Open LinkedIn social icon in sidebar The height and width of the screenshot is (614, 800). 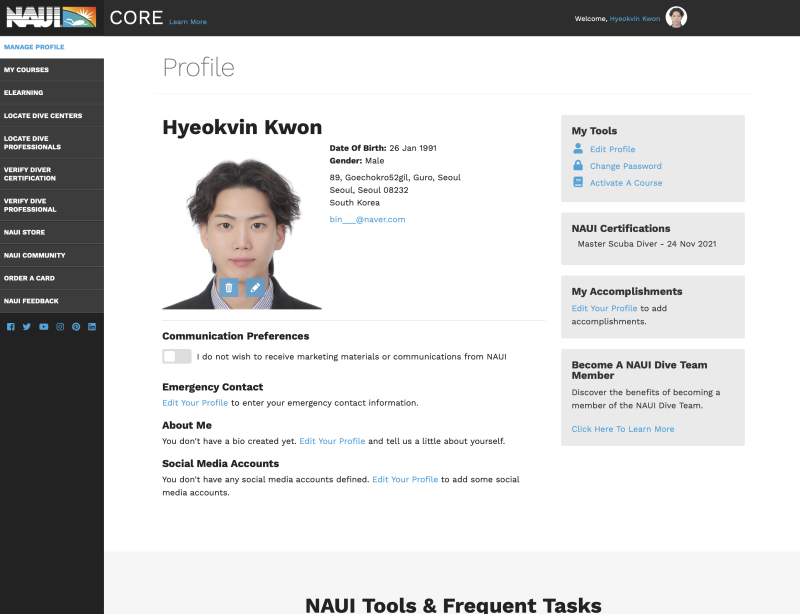coord(92,327)
